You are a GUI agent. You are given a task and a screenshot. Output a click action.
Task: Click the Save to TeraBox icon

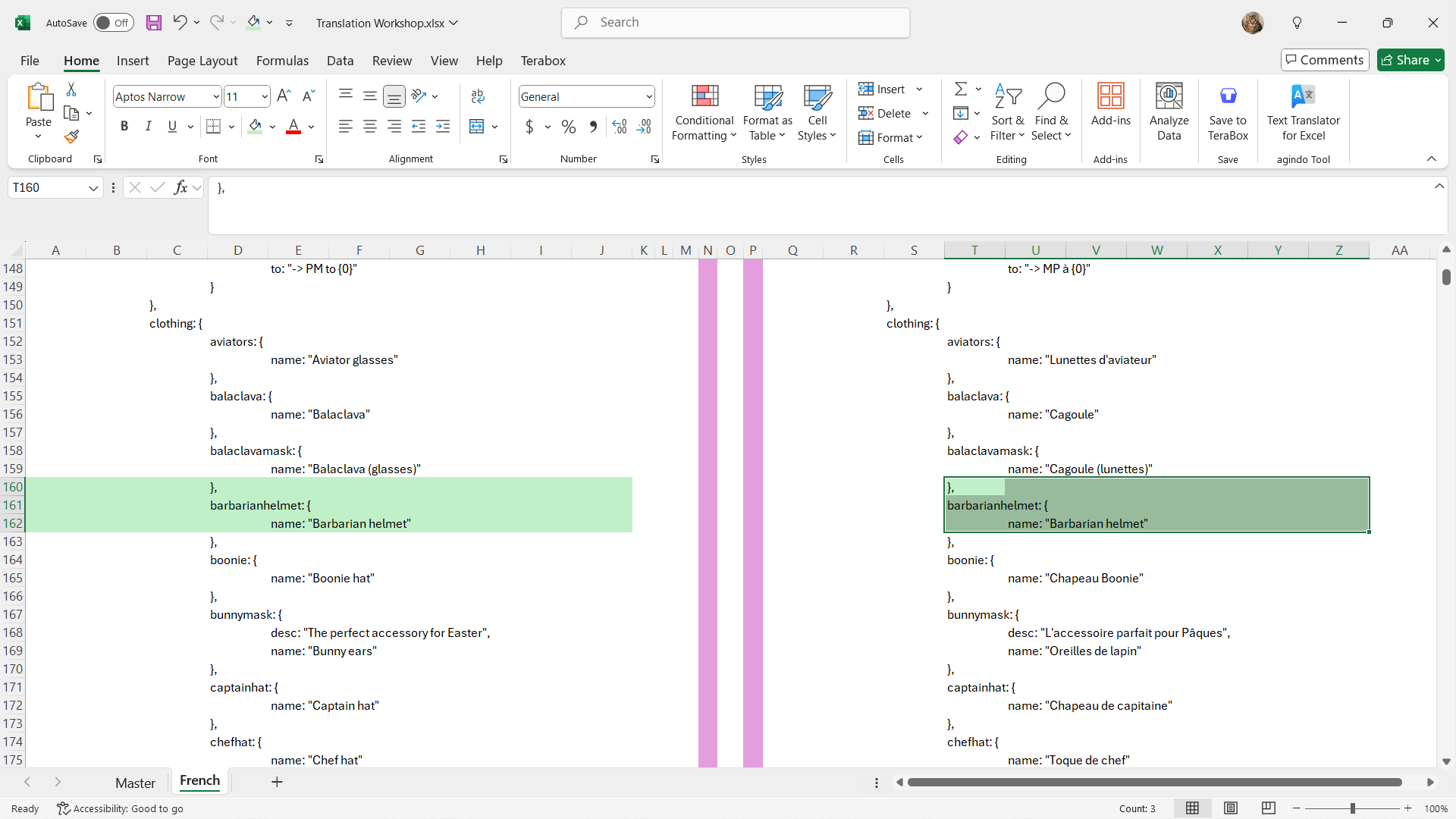pyautogui.click(x=1228, y=96)
